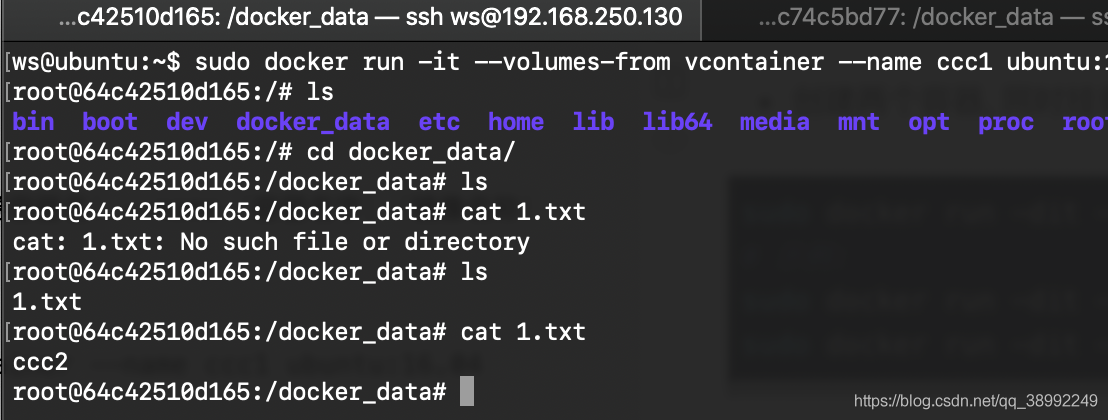The image size is (1108, 420).
Task: Select the ssh ws@192.168.250.130 tab
Action: [x=370, y=18]
